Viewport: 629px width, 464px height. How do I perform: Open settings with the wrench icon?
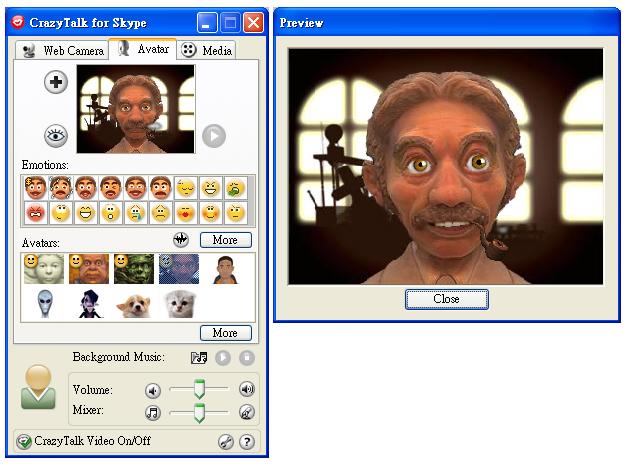[225, 442]
